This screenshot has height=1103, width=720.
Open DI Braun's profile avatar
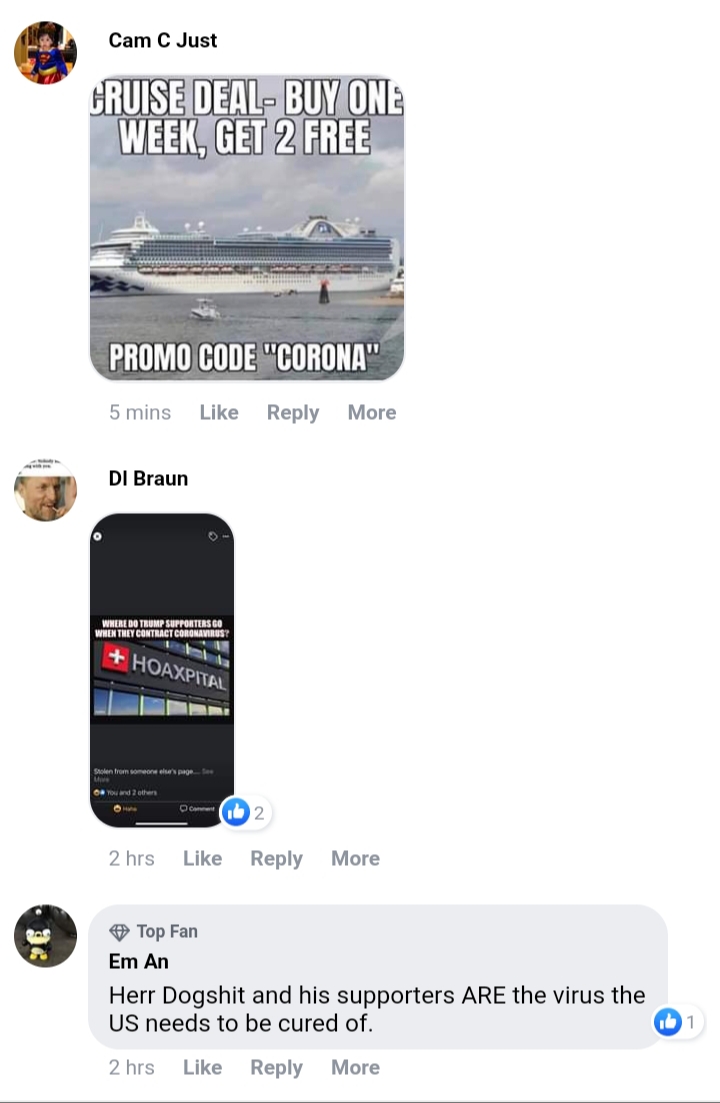pyautogui.click(x=46, y=490)
